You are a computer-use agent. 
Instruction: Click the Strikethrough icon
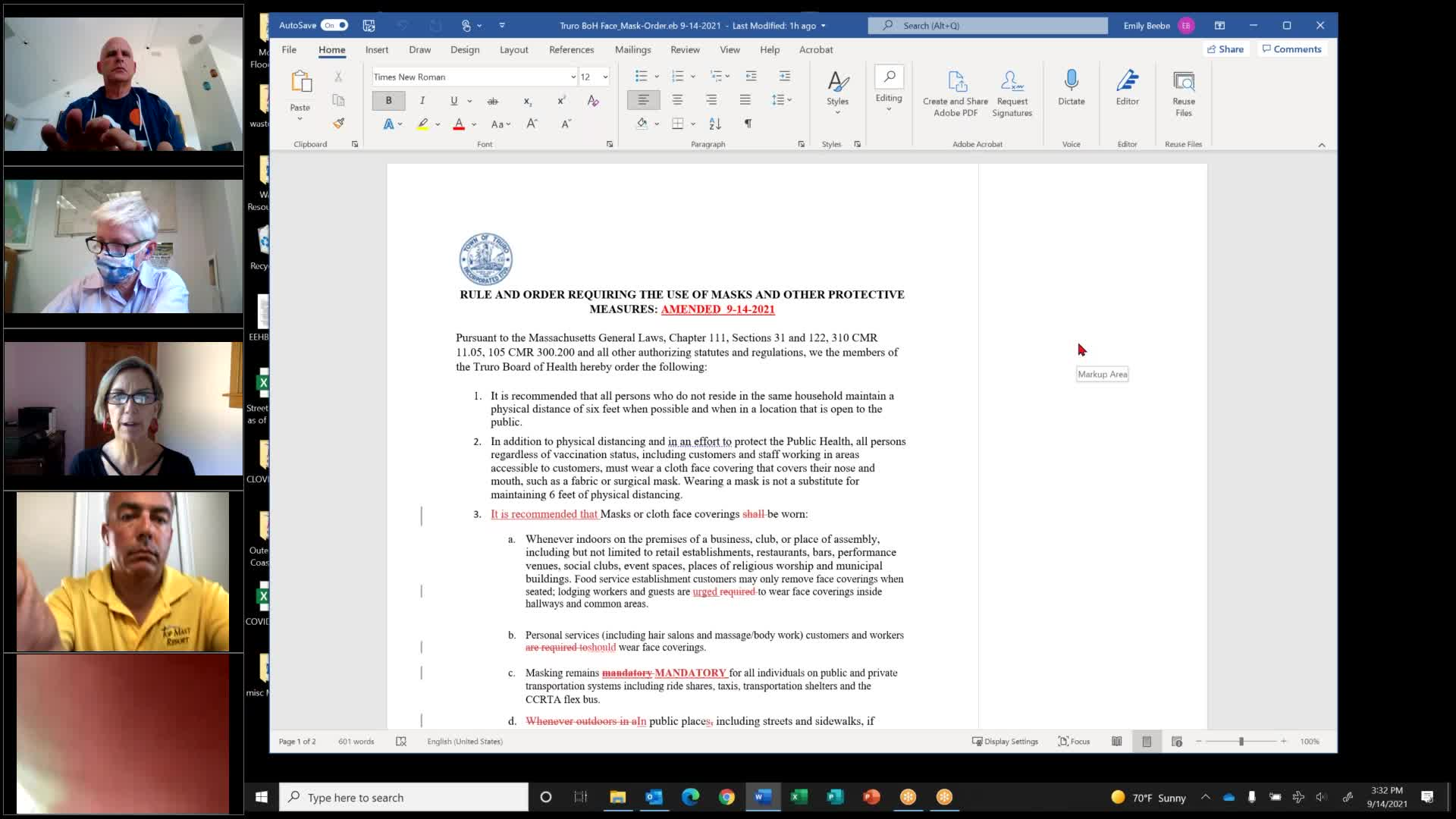tap(493, 100)
